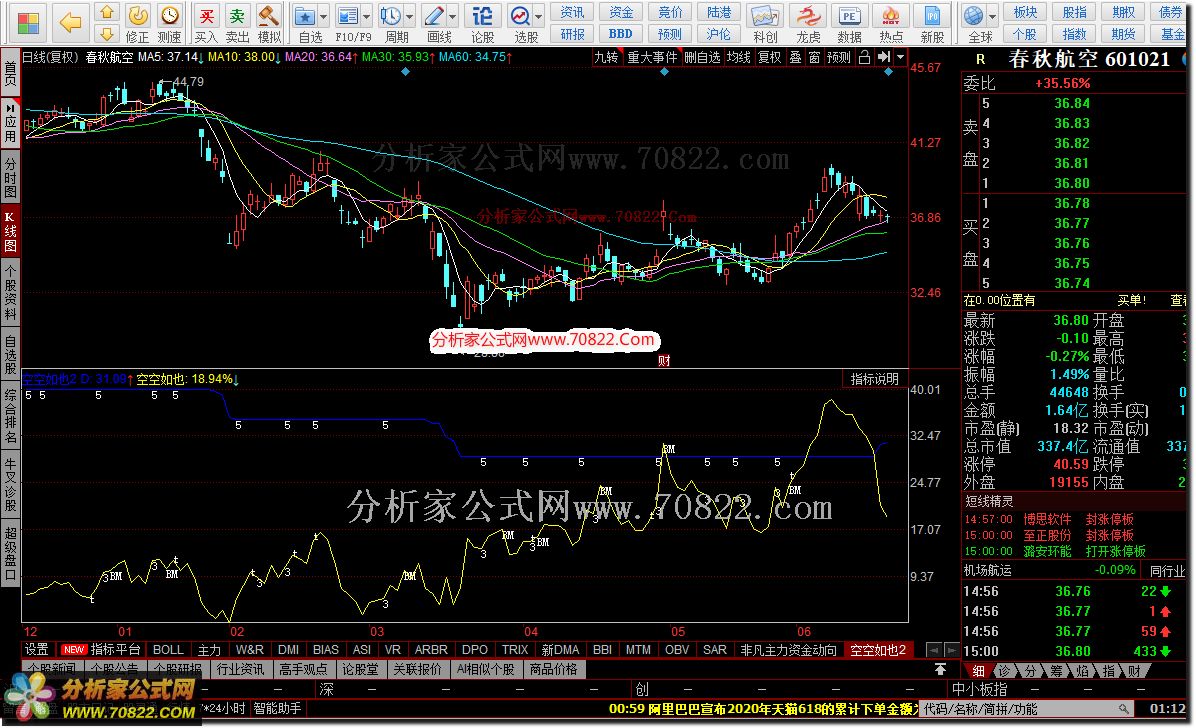This screenshot has width=1196, height=728.
Task: Click 删自选 remove from favorites
Action: click(702, 57)
